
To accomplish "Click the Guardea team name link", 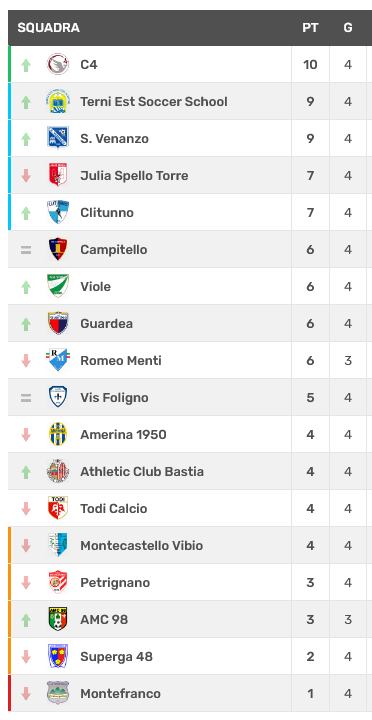I will (x=107, y=323).
